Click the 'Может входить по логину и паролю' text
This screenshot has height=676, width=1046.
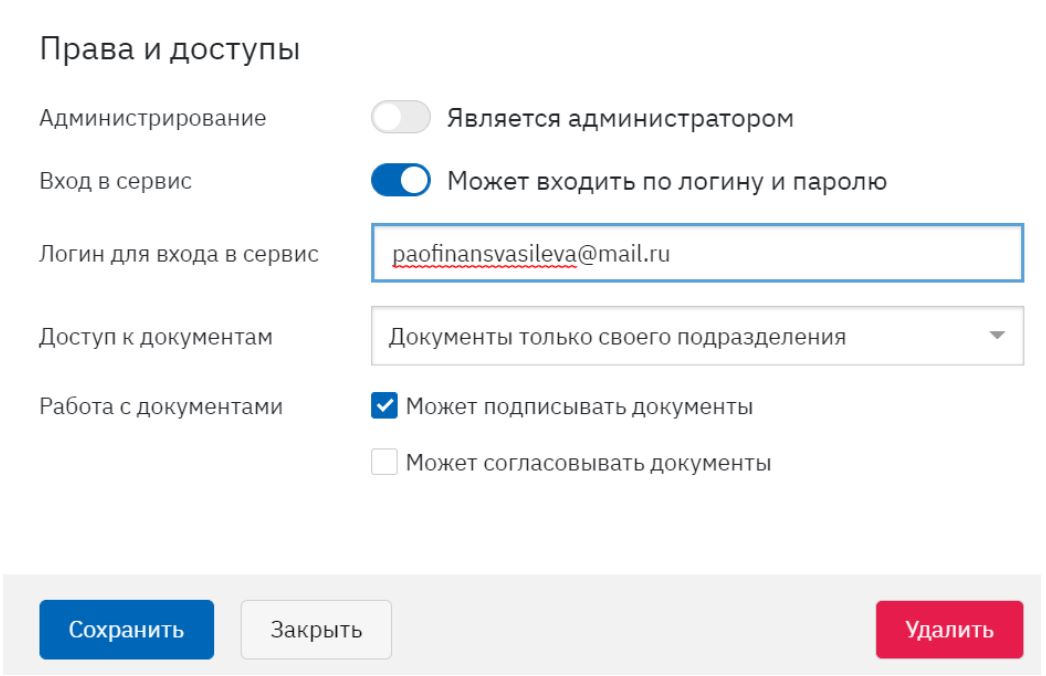click(x=666, y=181)
